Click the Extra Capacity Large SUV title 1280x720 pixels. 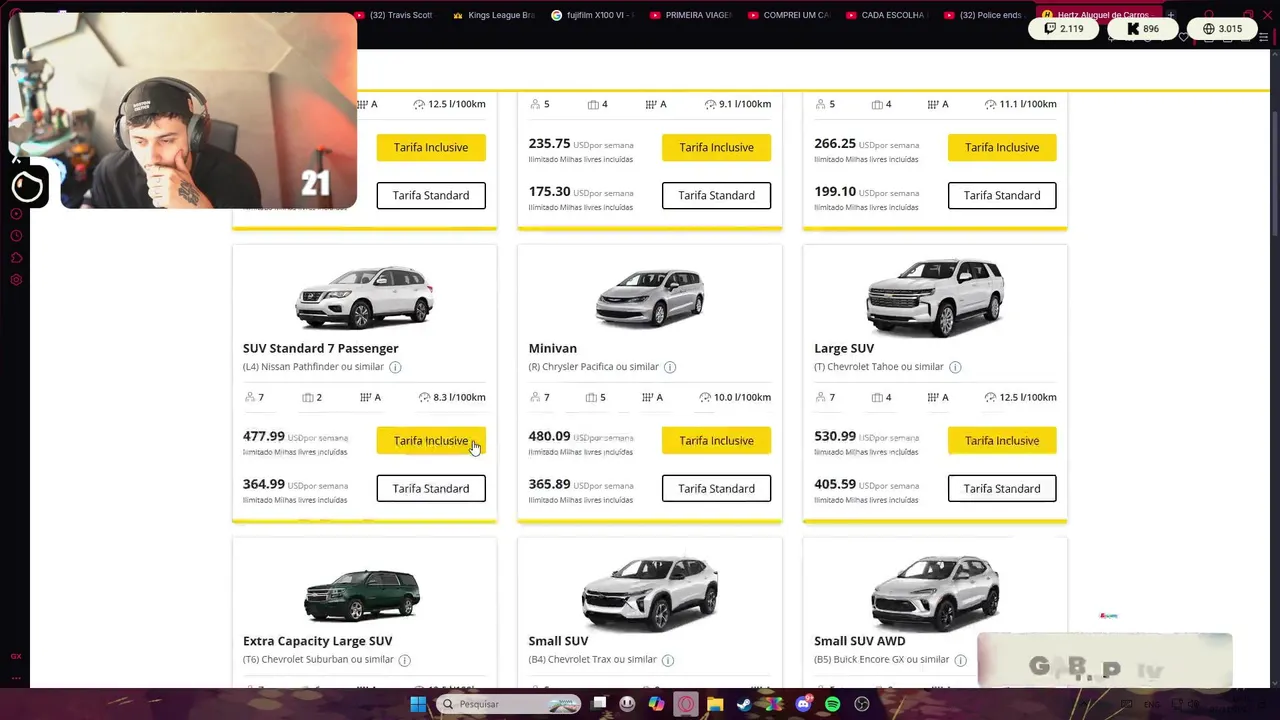point(318,641)
